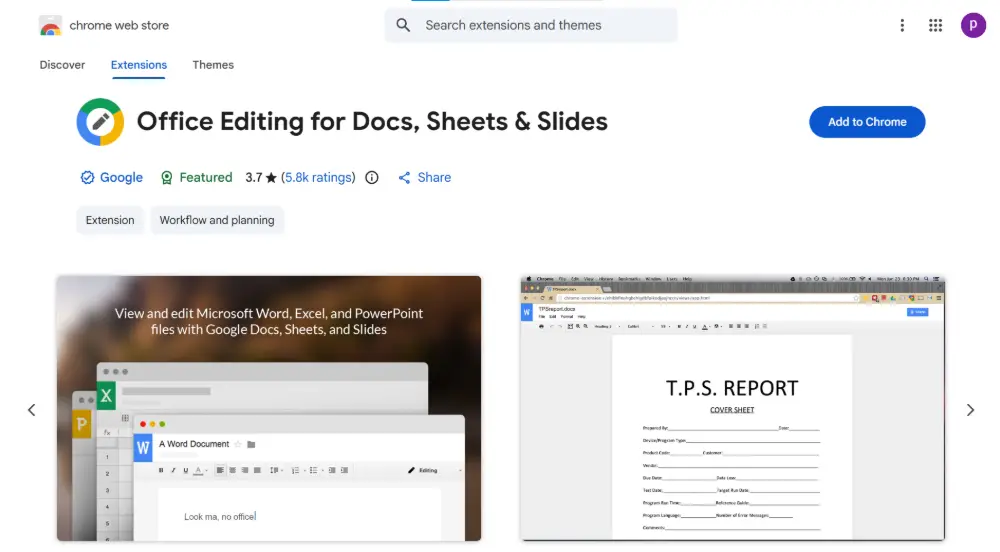Click the ratings info circle icon

(x=372, y=178)
